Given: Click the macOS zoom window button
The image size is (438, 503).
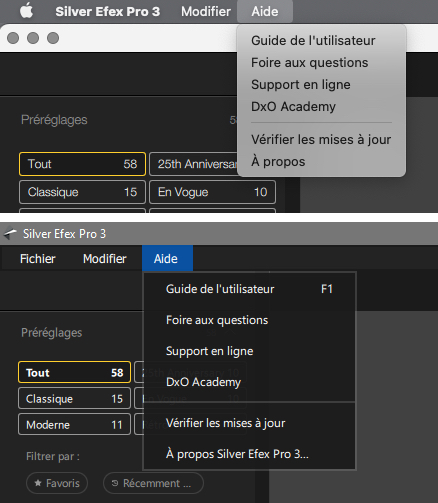Looking at the screenshot, I should coord(53,38).
